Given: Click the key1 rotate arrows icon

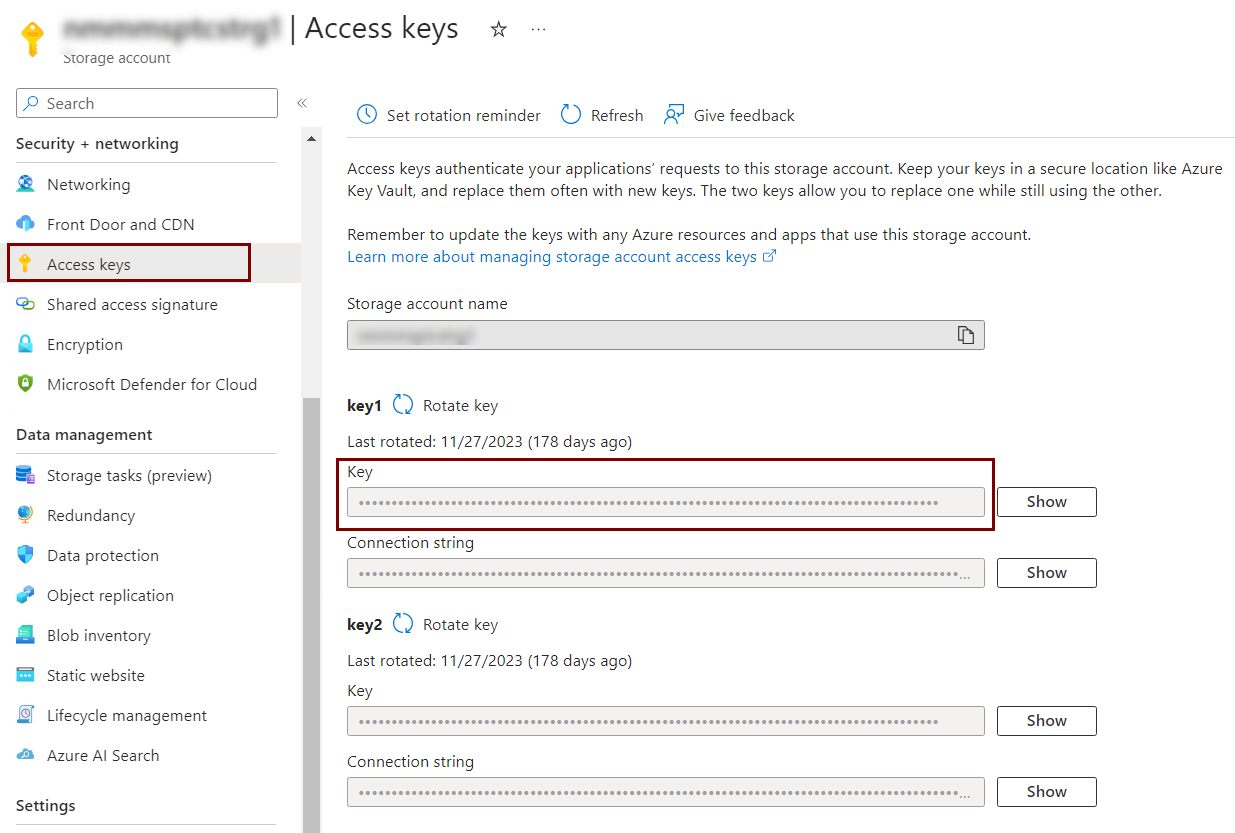Looking at the screenshot, I should click(x=403, y=405).
